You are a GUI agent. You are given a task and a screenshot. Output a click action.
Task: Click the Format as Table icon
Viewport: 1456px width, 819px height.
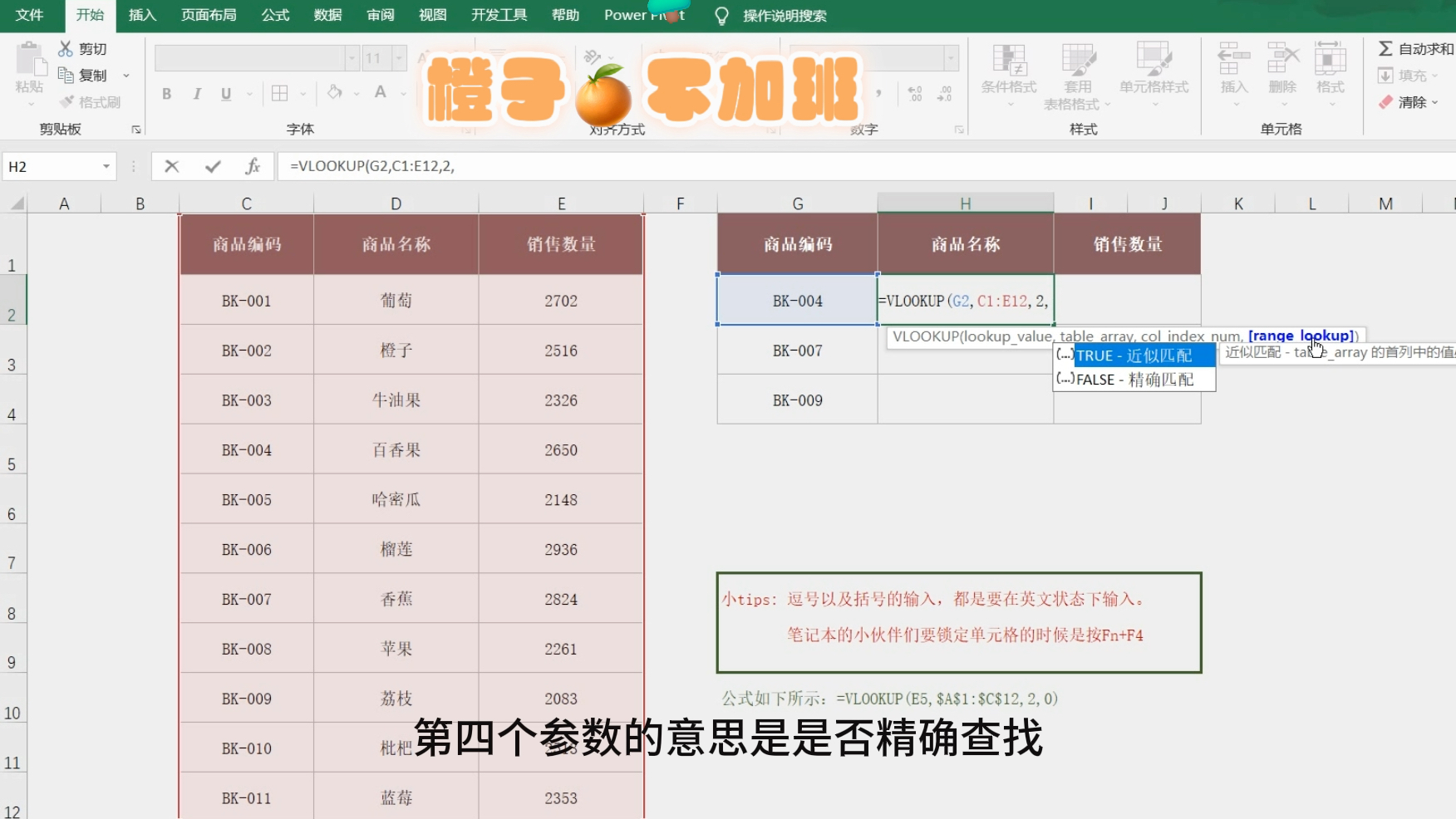tap(1078, 60)
